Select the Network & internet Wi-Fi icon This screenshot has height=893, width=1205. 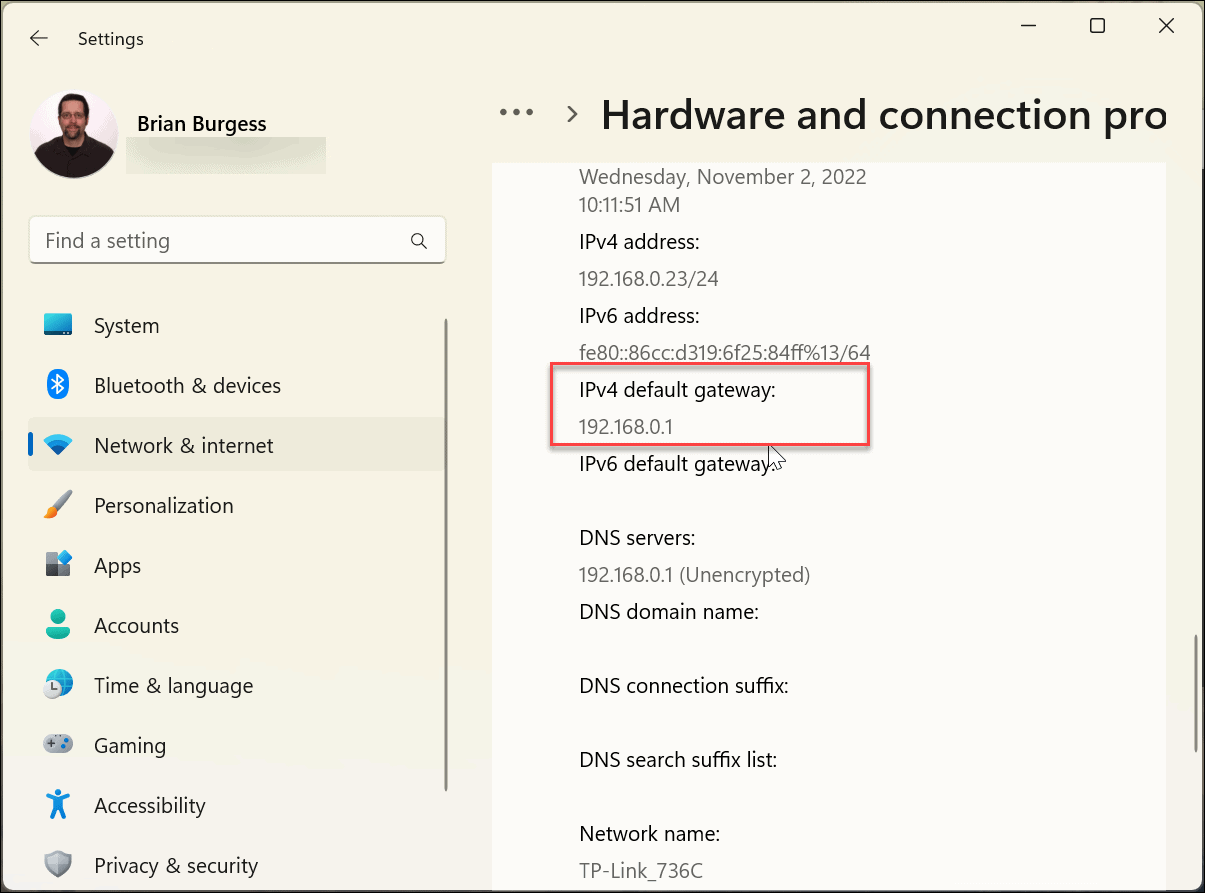[x=58, y=444]
